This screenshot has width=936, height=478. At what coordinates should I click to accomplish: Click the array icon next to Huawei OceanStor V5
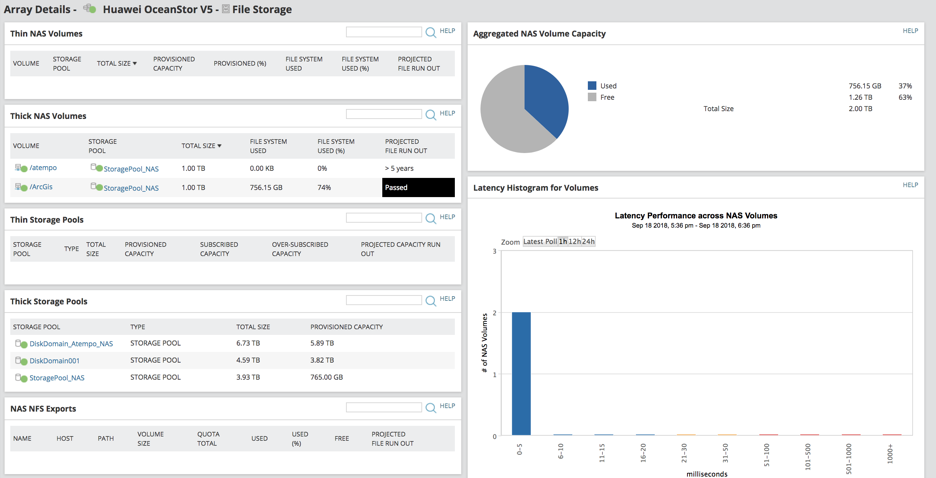[90, 9]
